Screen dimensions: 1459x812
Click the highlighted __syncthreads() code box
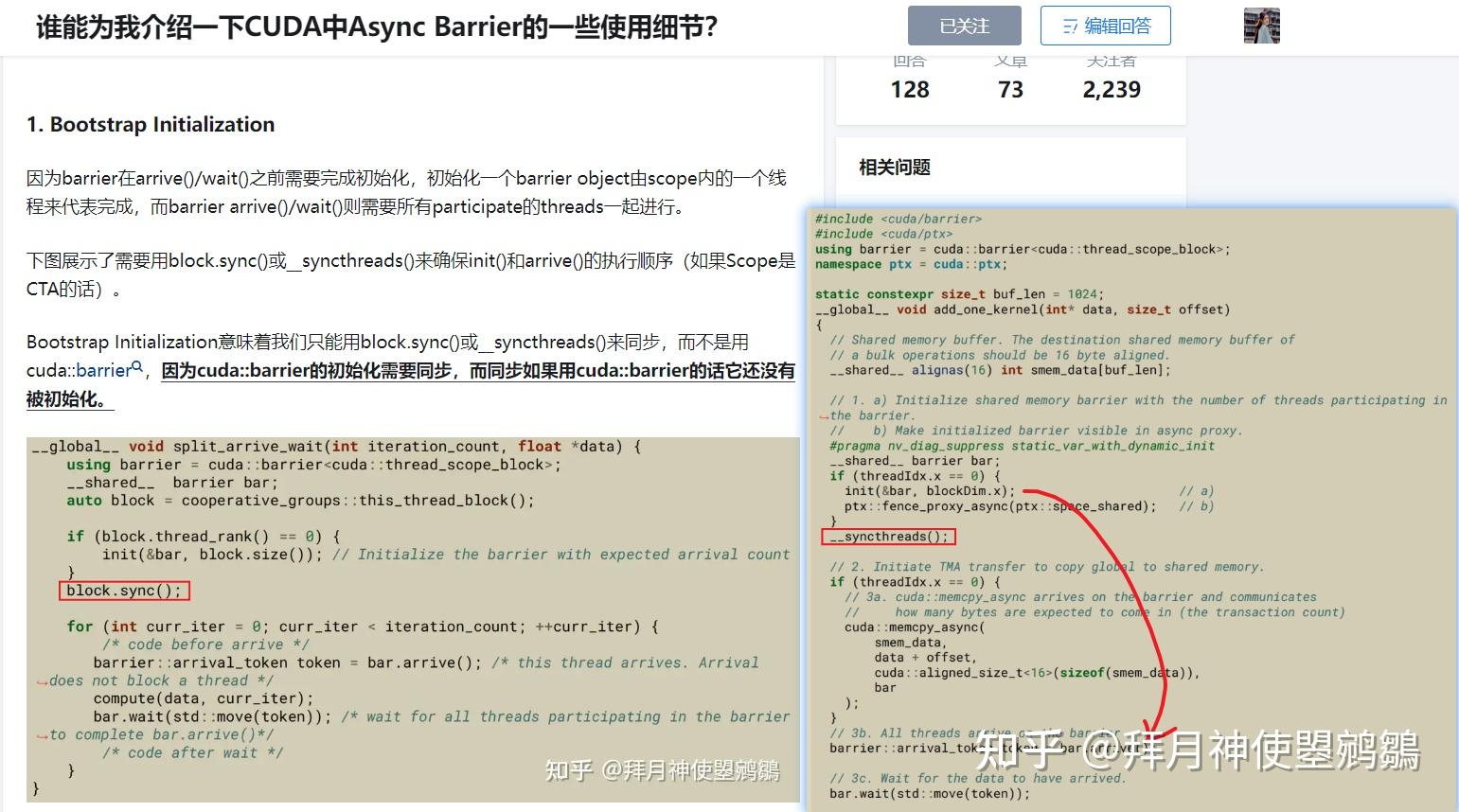(887, 537)
